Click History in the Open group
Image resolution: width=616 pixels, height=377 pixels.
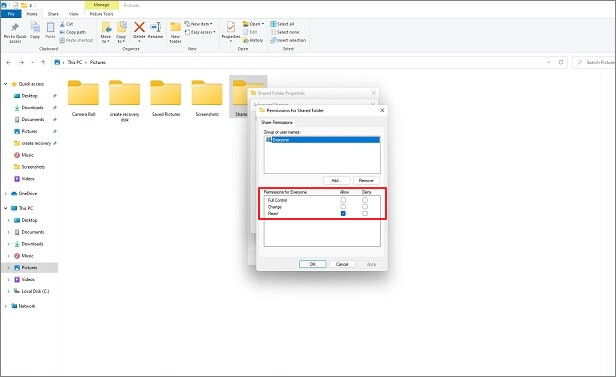(x=253, y=40)
